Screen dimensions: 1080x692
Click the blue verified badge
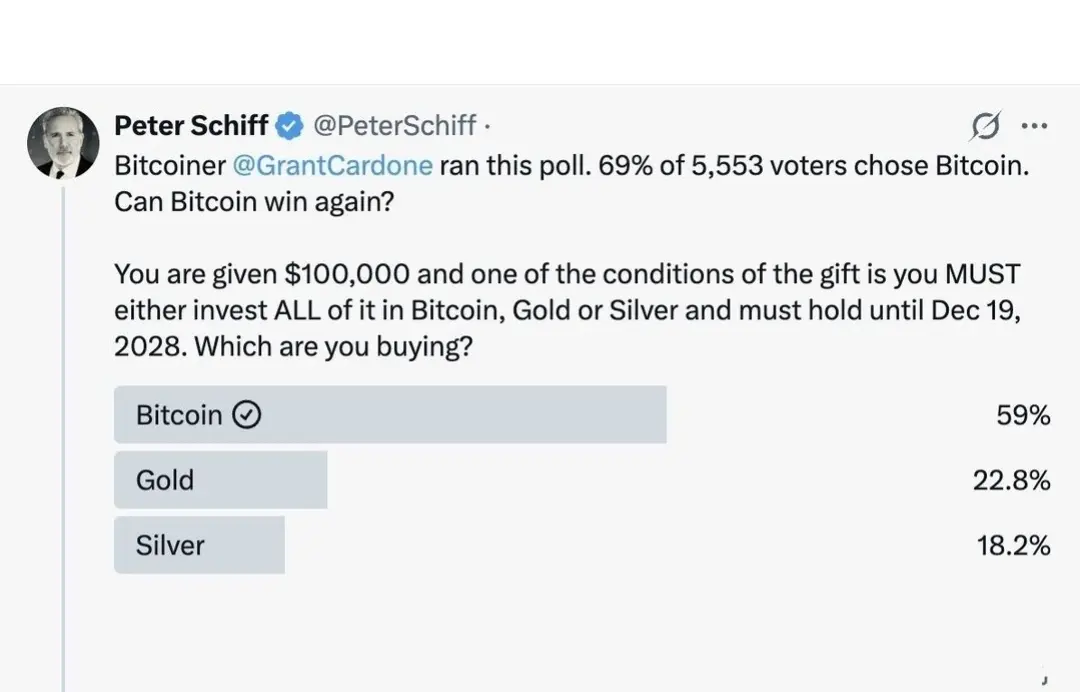[x=290, y=126]
